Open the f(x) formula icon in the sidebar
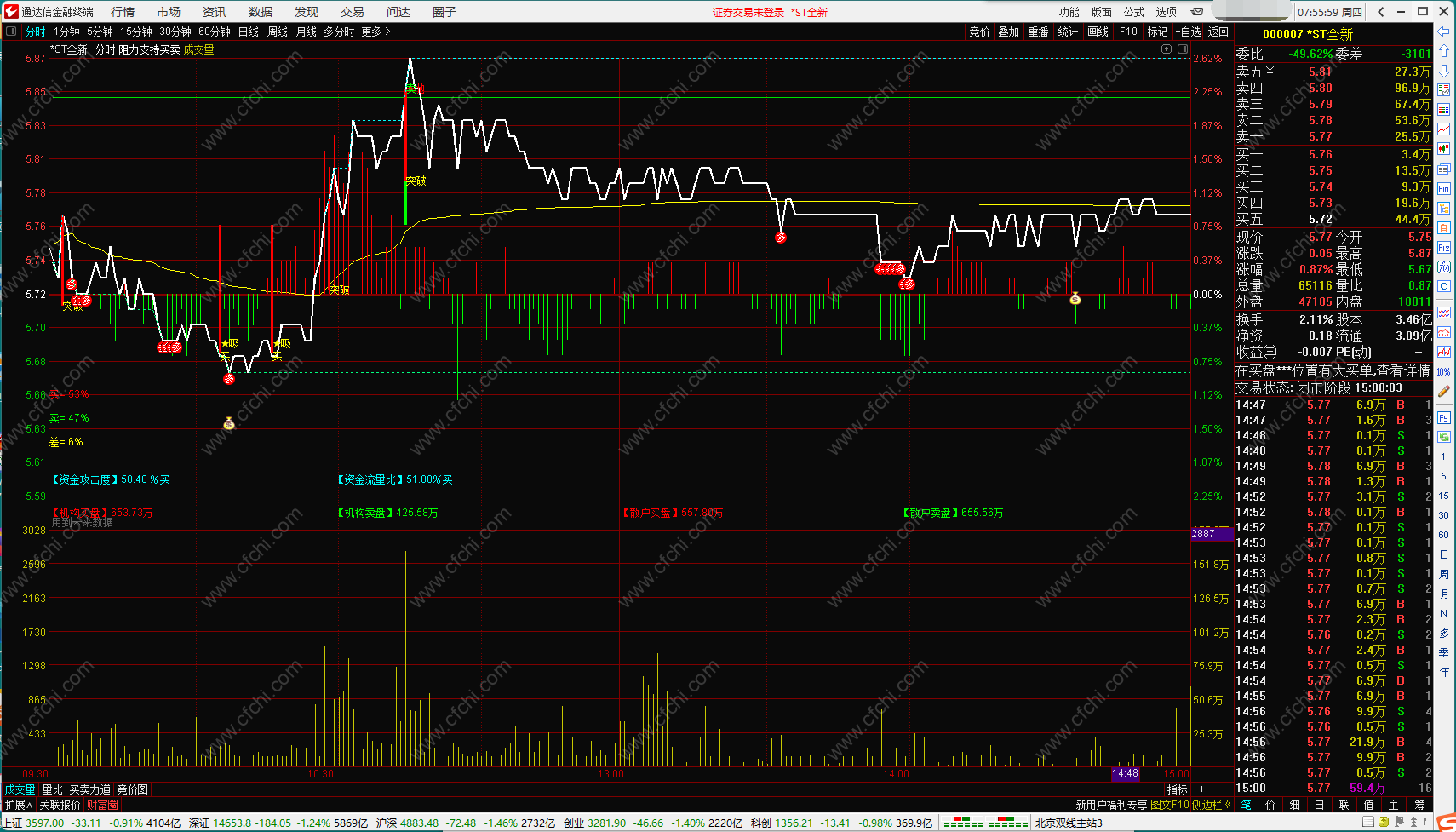 pyautogui.click(x=1443, y=267)
